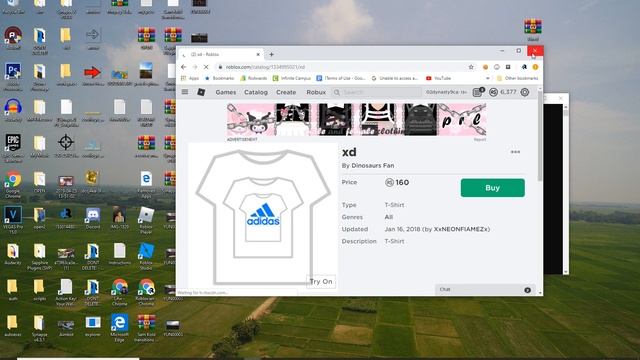Open the Games tab in Roblox header
This screenshot has width=640, height=360.
tap(226, 92)
